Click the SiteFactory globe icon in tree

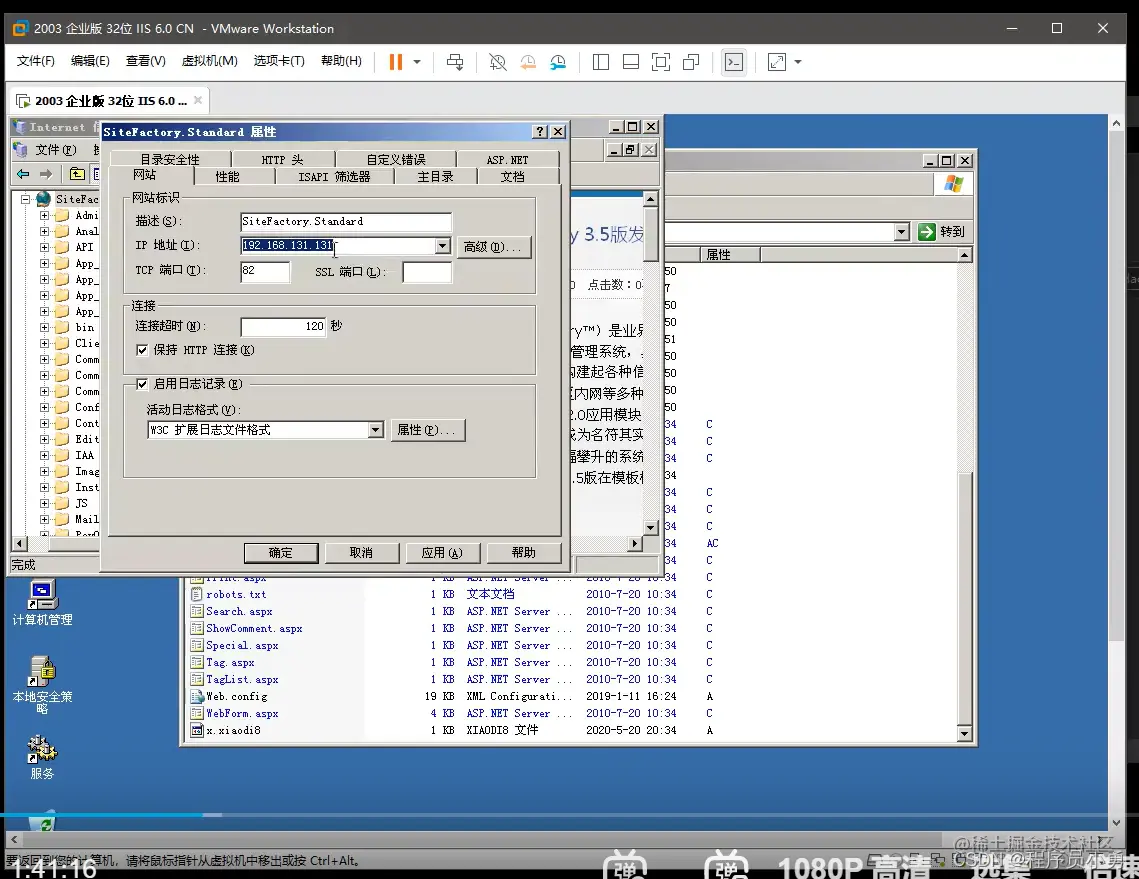click(x=44, y=198)
